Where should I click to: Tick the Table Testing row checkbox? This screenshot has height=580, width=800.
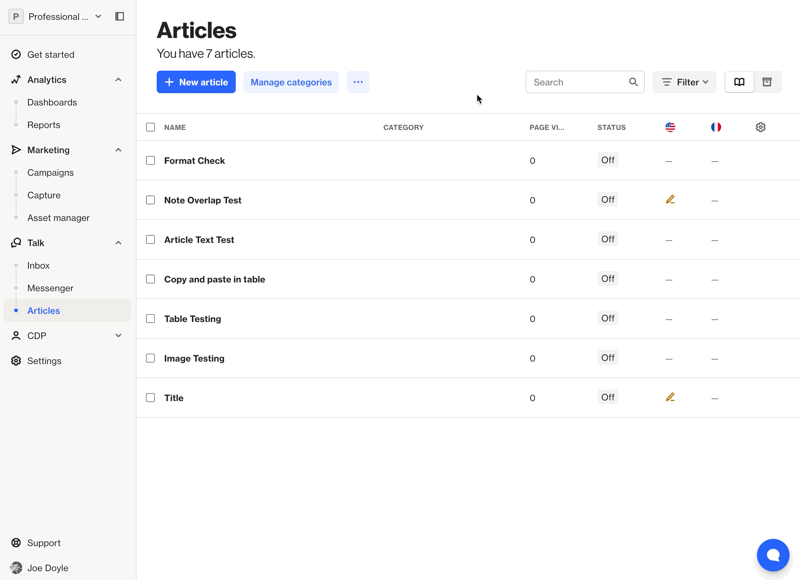151,319
